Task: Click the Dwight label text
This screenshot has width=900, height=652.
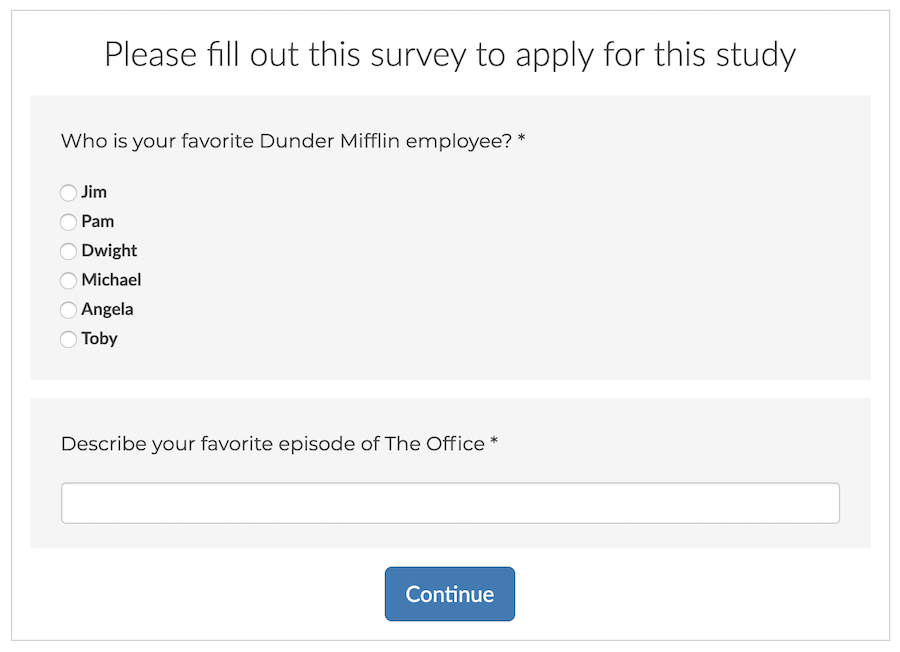Action: (x=109, y=251)
